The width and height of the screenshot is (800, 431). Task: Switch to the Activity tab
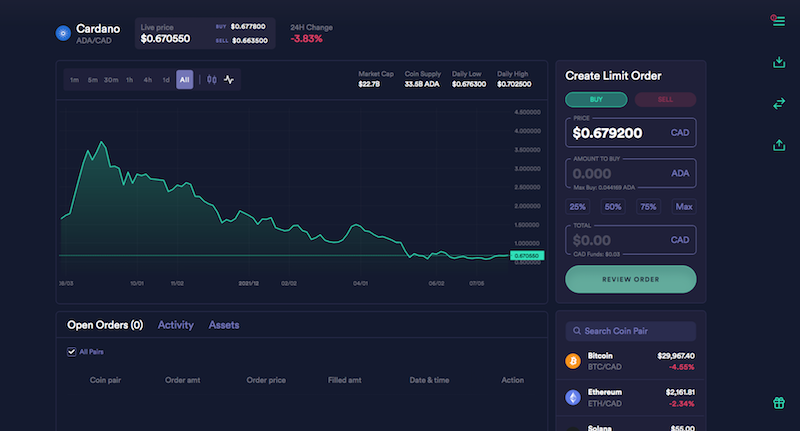tap(176, 325)
